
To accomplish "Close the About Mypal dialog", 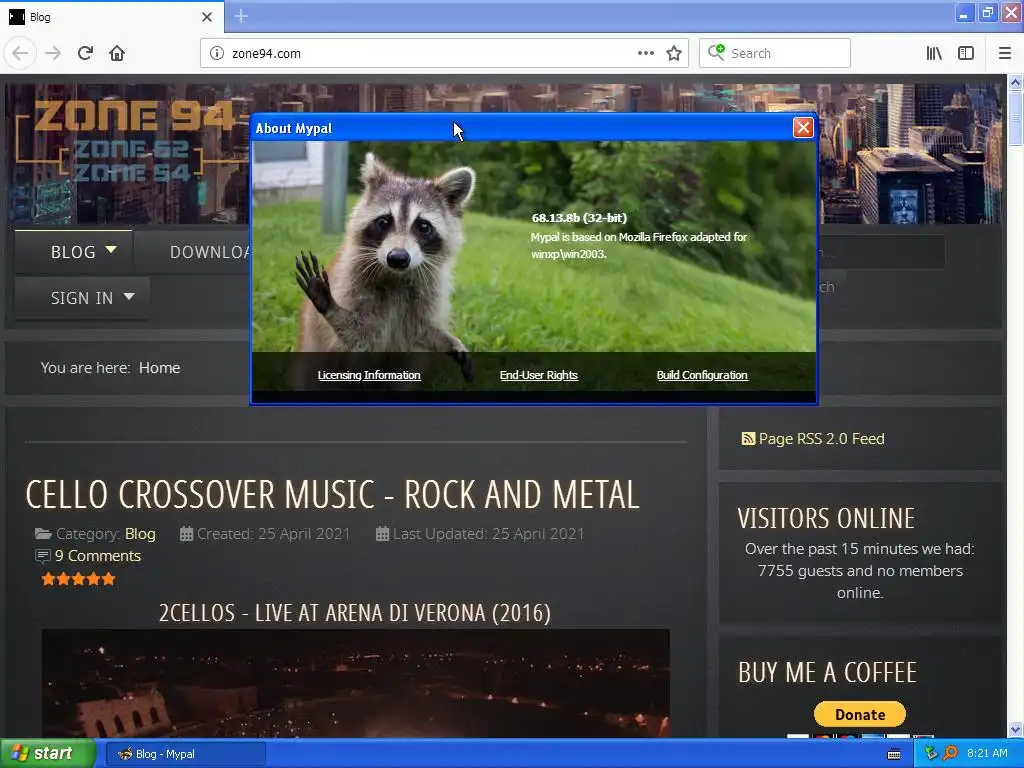I will [803, 127].
